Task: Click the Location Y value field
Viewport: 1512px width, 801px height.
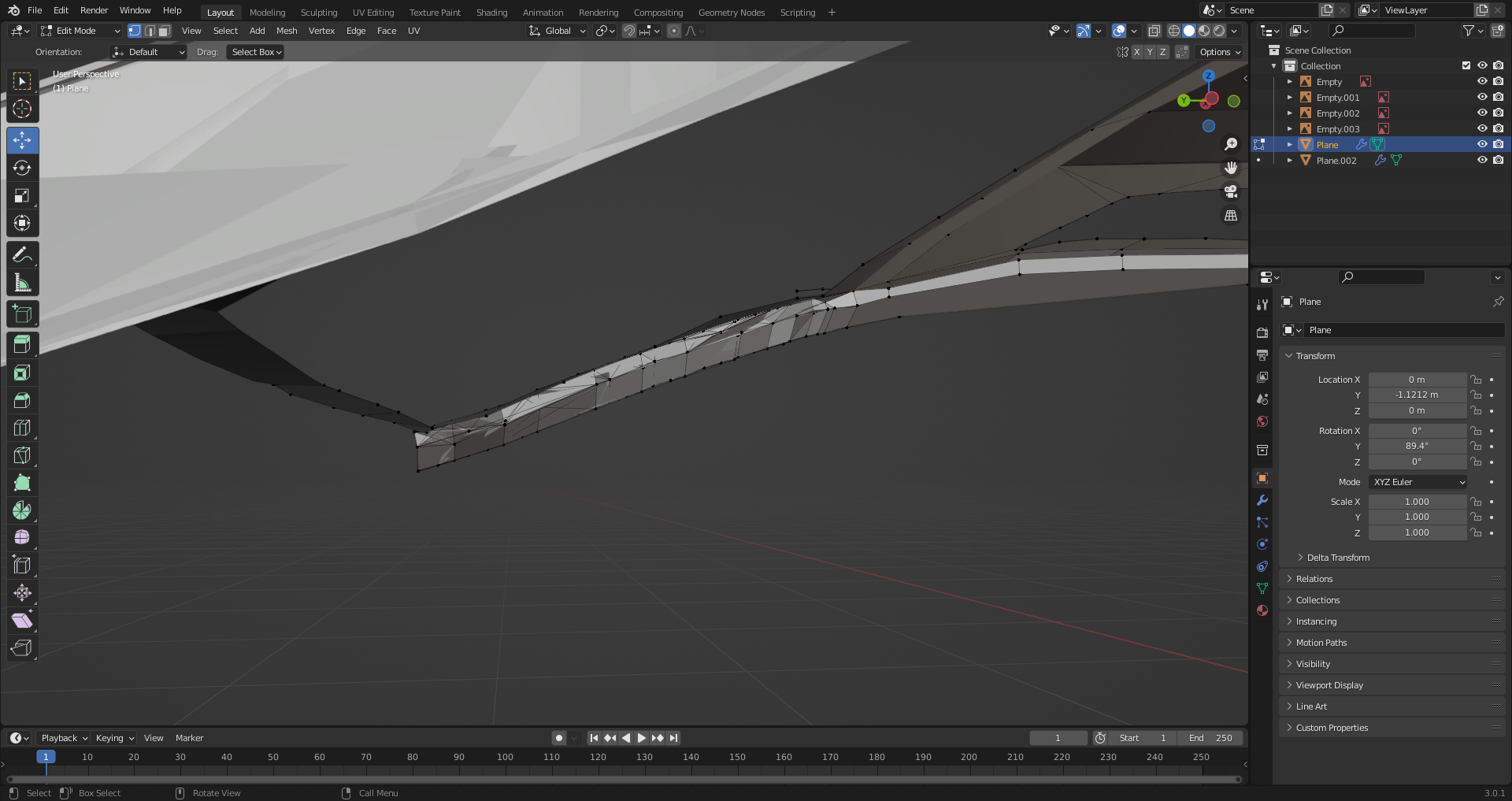Action: click(x=1417, y=395)
